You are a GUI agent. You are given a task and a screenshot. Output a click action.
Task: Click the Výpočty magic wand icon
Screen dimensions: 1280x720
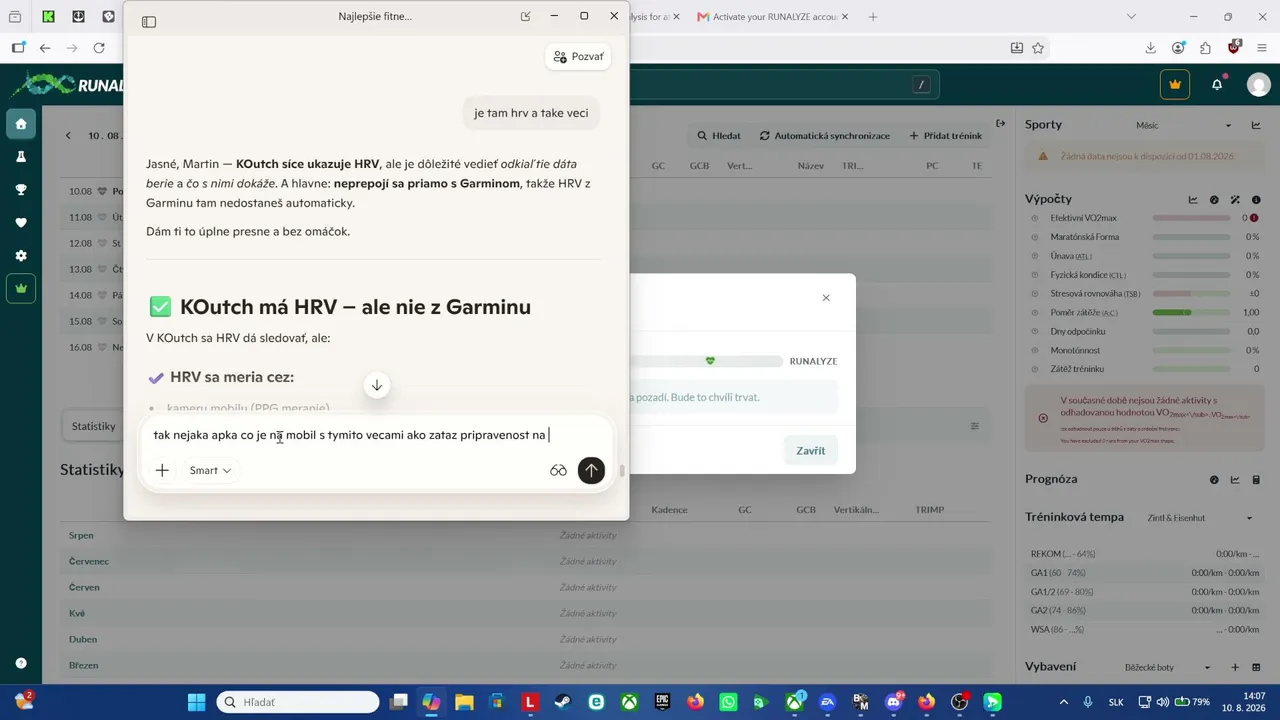tap(1235, 200)
